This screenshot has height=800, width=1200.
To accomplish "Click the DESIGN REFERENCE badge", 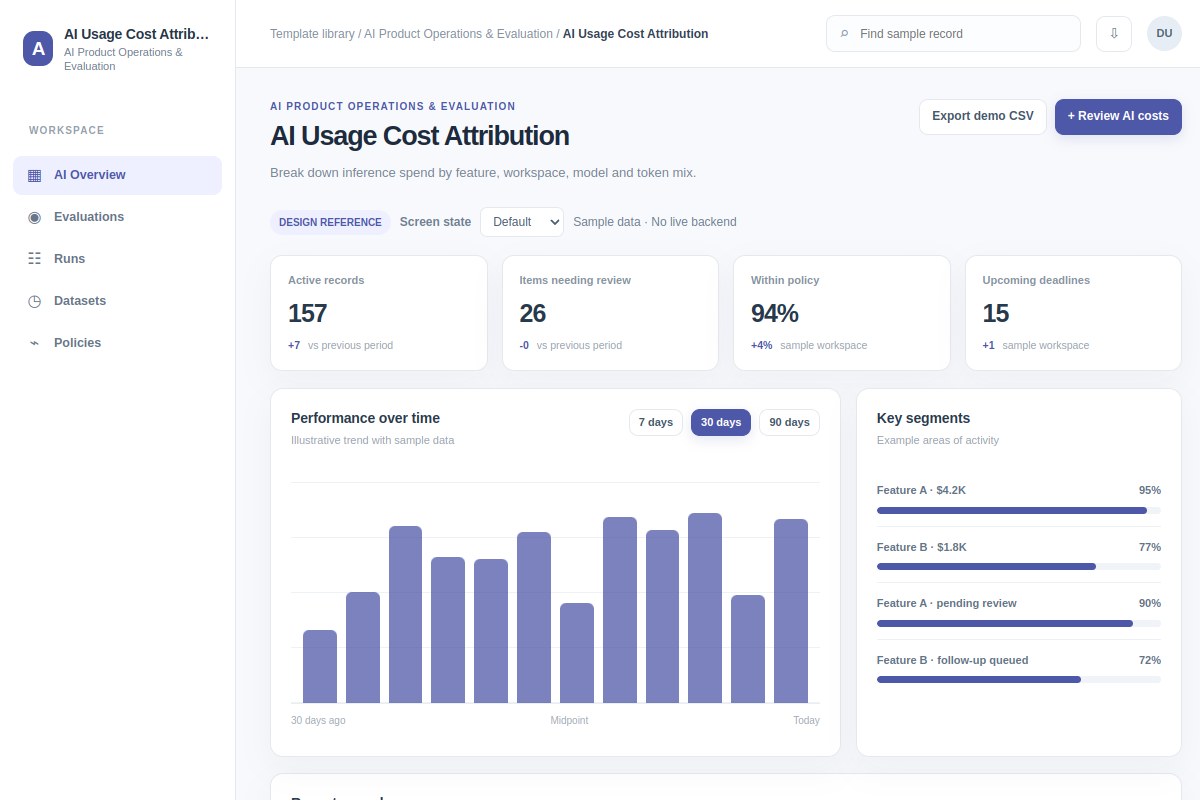I will tap(330, 222).
